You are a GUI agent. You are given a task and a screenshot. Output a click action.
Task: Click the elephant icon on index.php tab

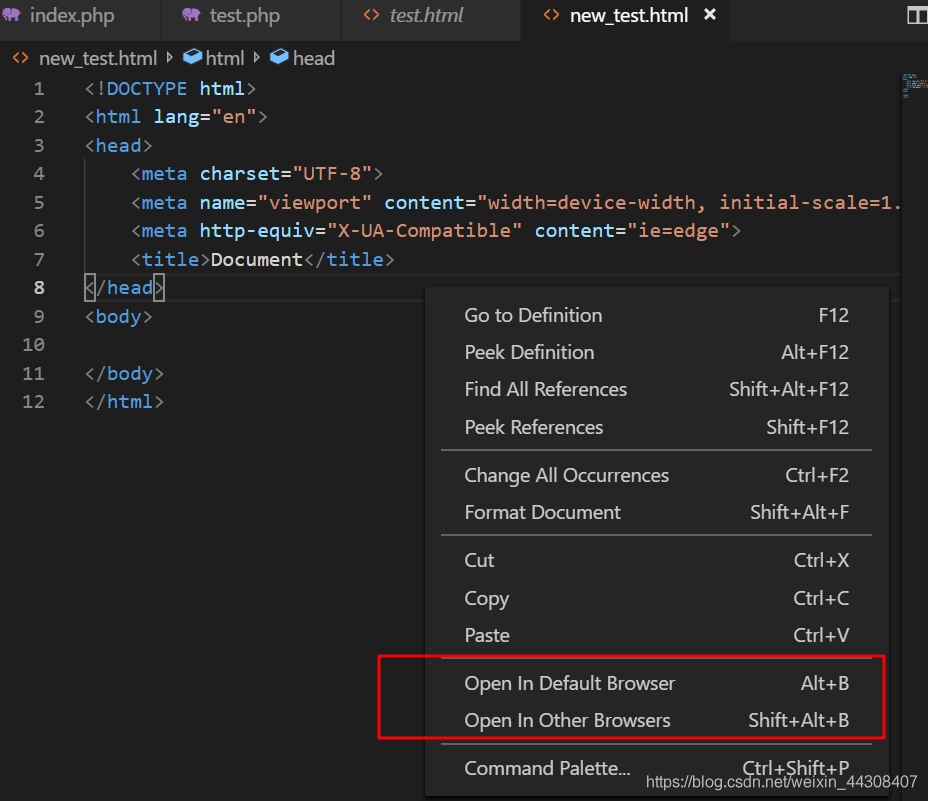point(11,15)
